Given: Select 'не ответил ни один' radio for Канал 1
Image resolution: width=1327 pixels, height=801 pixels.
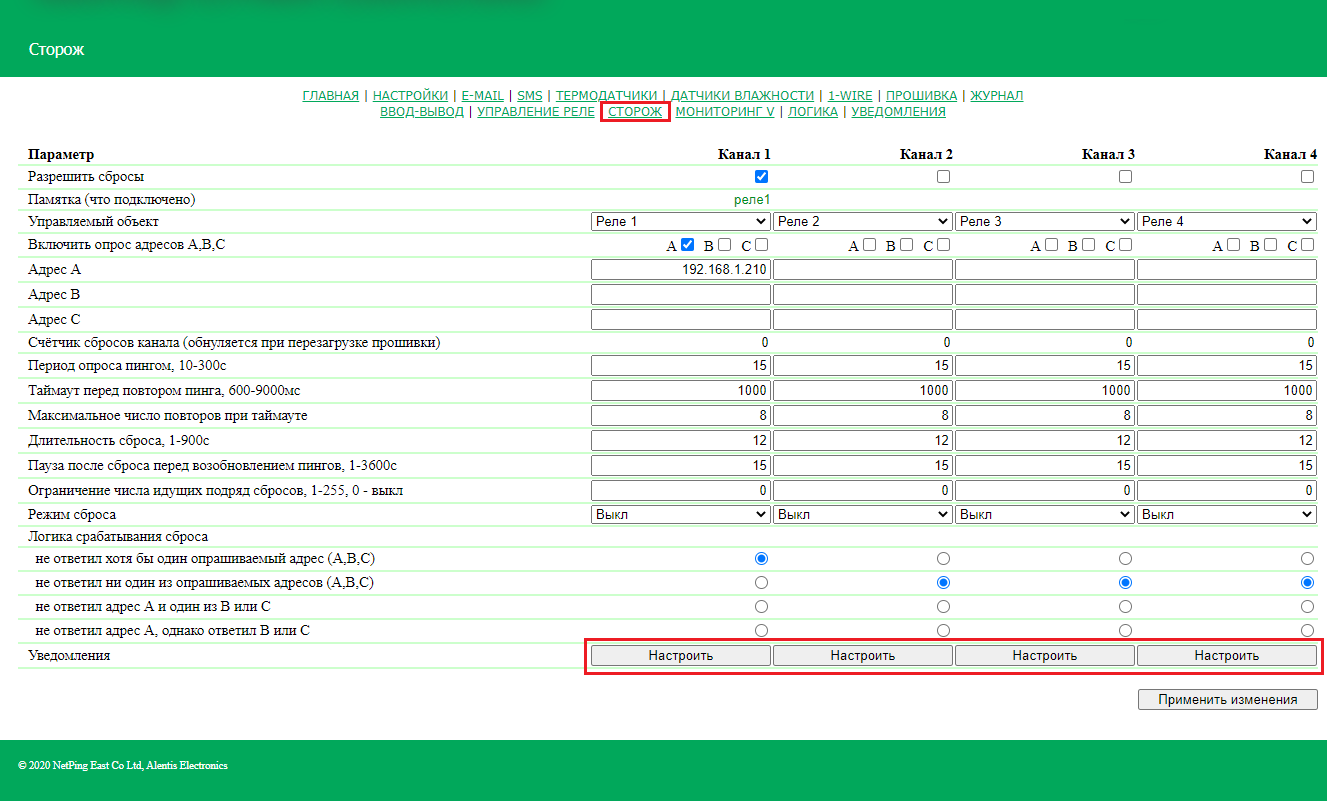Looking at the screenshot, I should click(761, 582).
